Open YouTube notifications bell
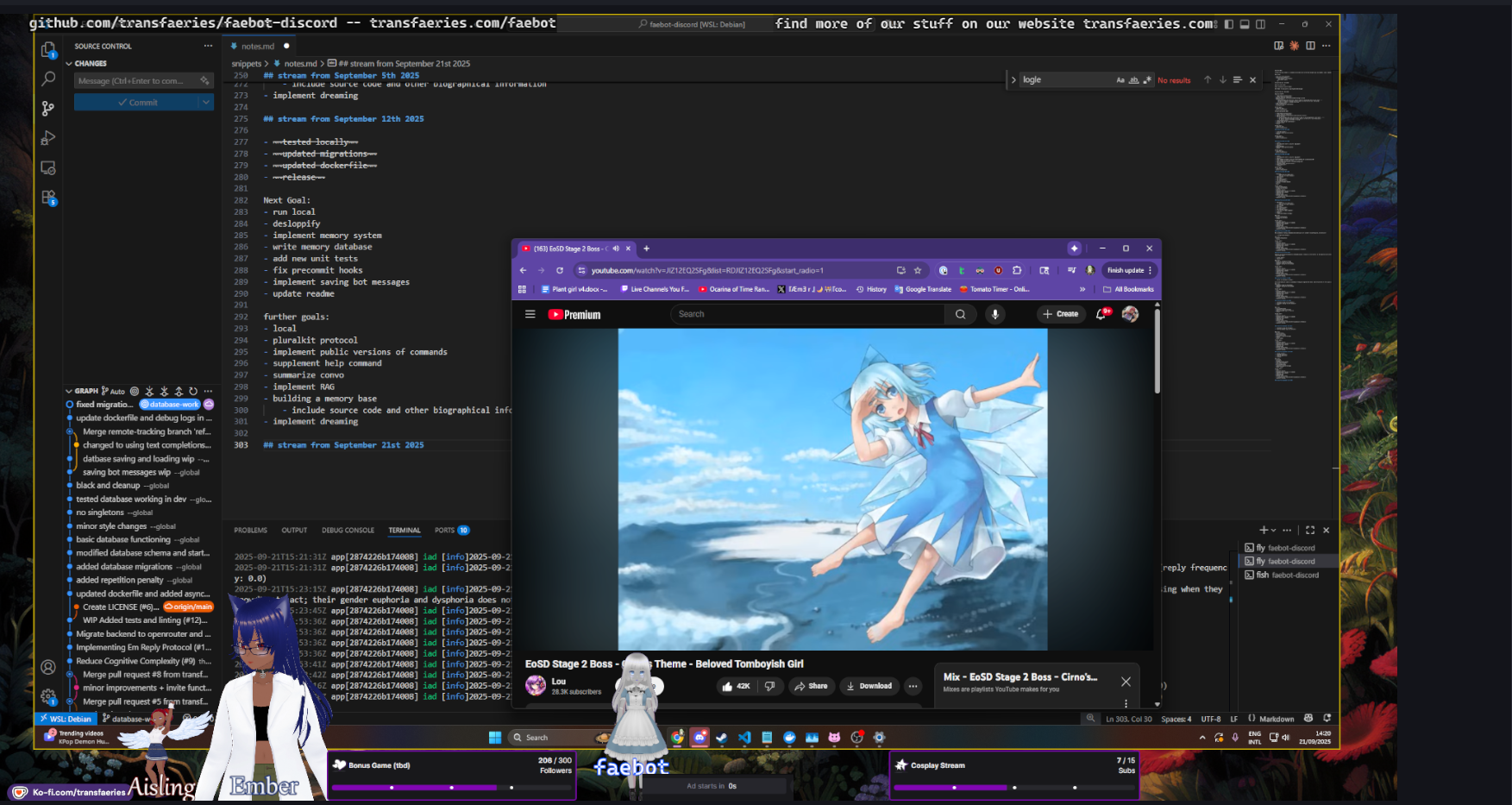 1101,314
